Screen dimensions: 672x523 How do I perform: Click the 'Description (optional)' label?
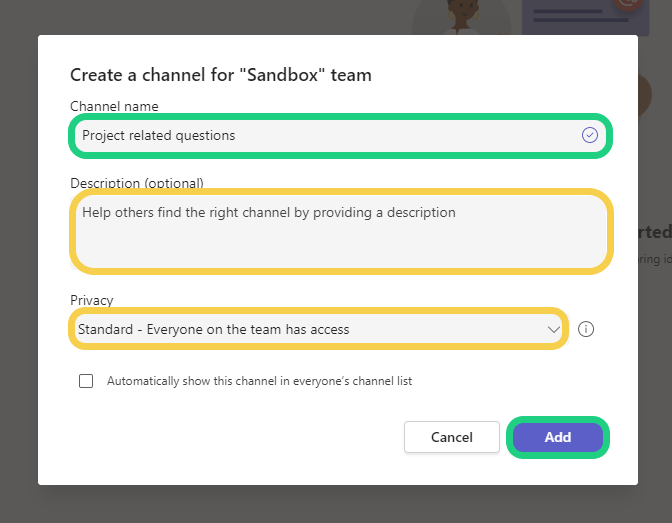click(x=137, y=183)
